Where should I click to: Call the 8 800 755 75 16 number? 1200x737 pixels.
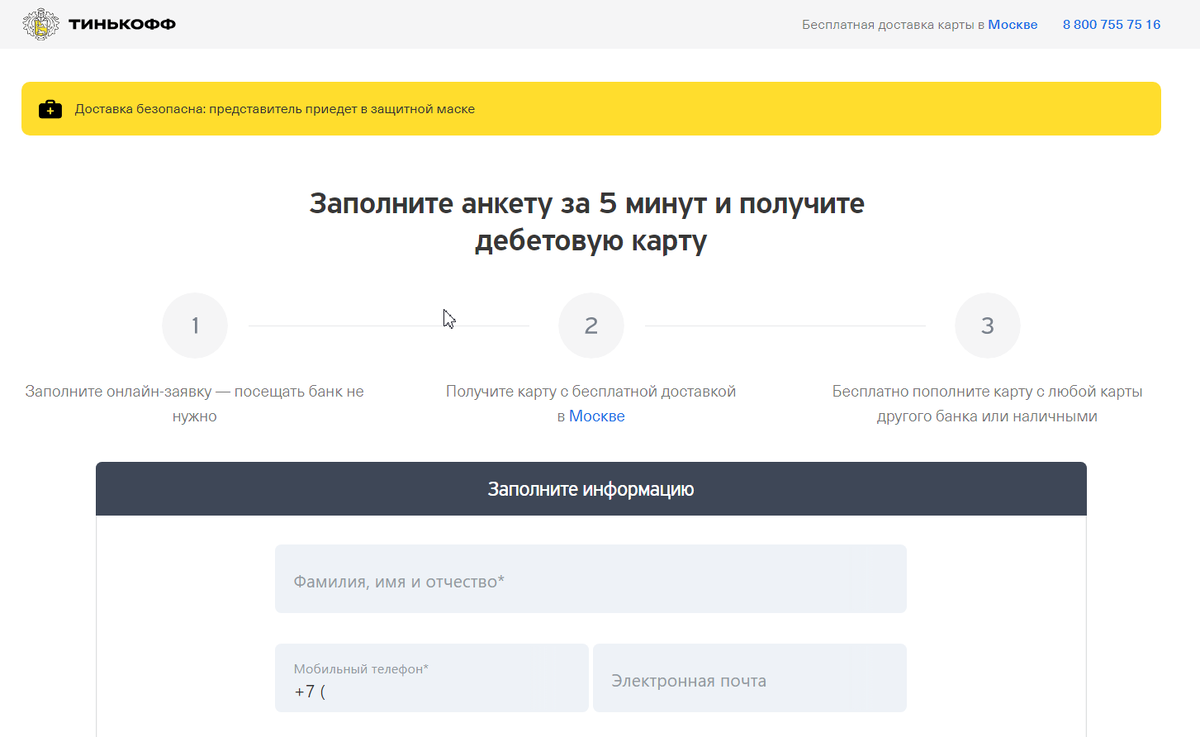(x=1111, y=24)
